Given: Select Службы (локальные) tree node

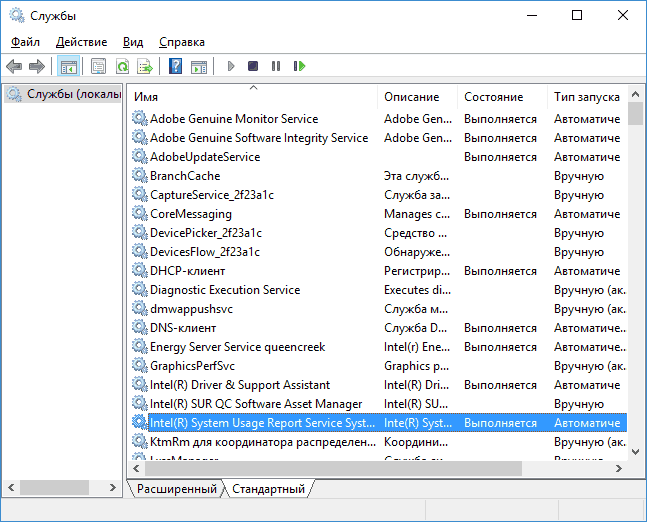Looking at the screenshot, I should (x=64, y=94).
